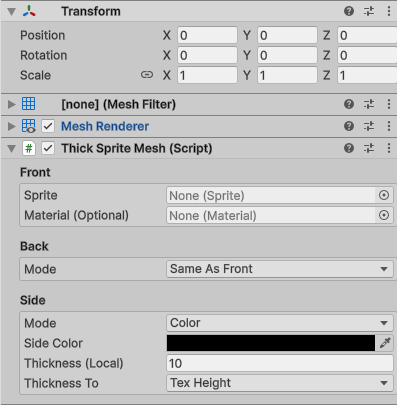Edit the Rotation X field

pyautogui.click(x=207, y=55)
